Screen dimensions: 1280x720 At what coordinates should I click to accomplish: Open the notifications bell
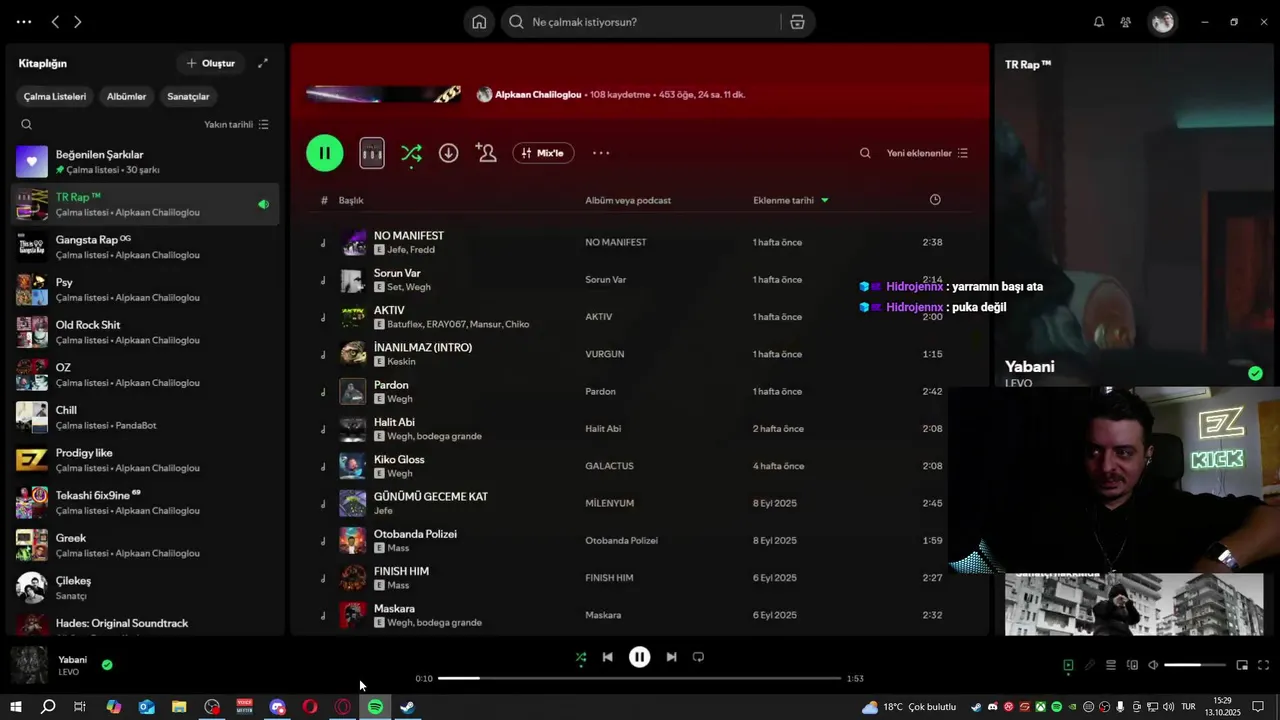click(1099, 22)
